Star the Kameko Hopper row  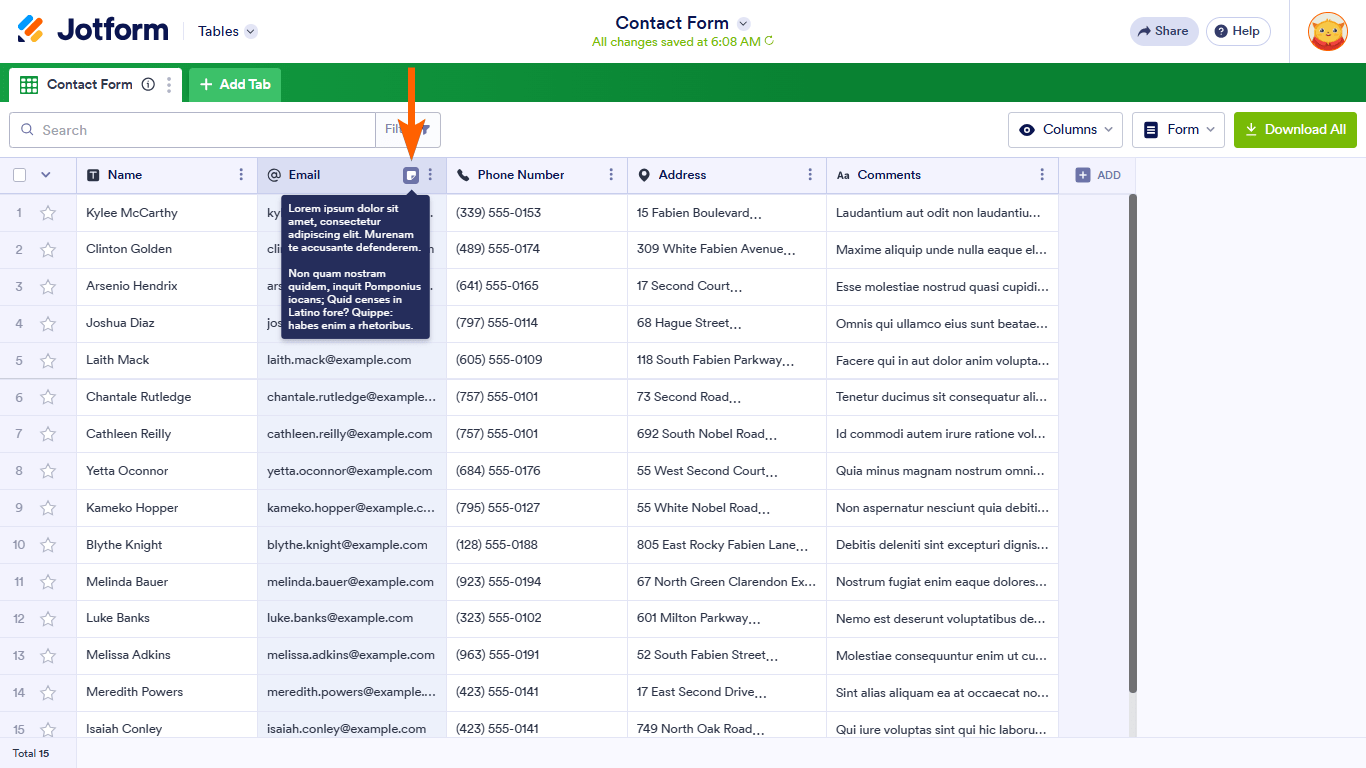coord(48,509)
